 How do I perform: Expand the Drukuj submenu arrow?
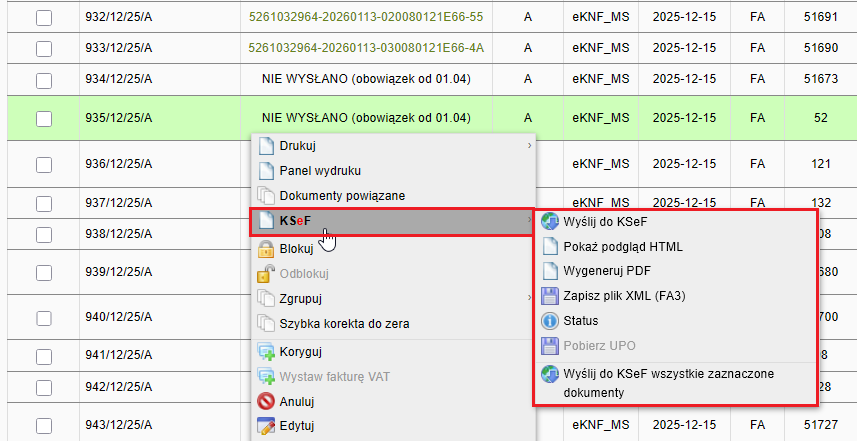click(x=529, y=146)
